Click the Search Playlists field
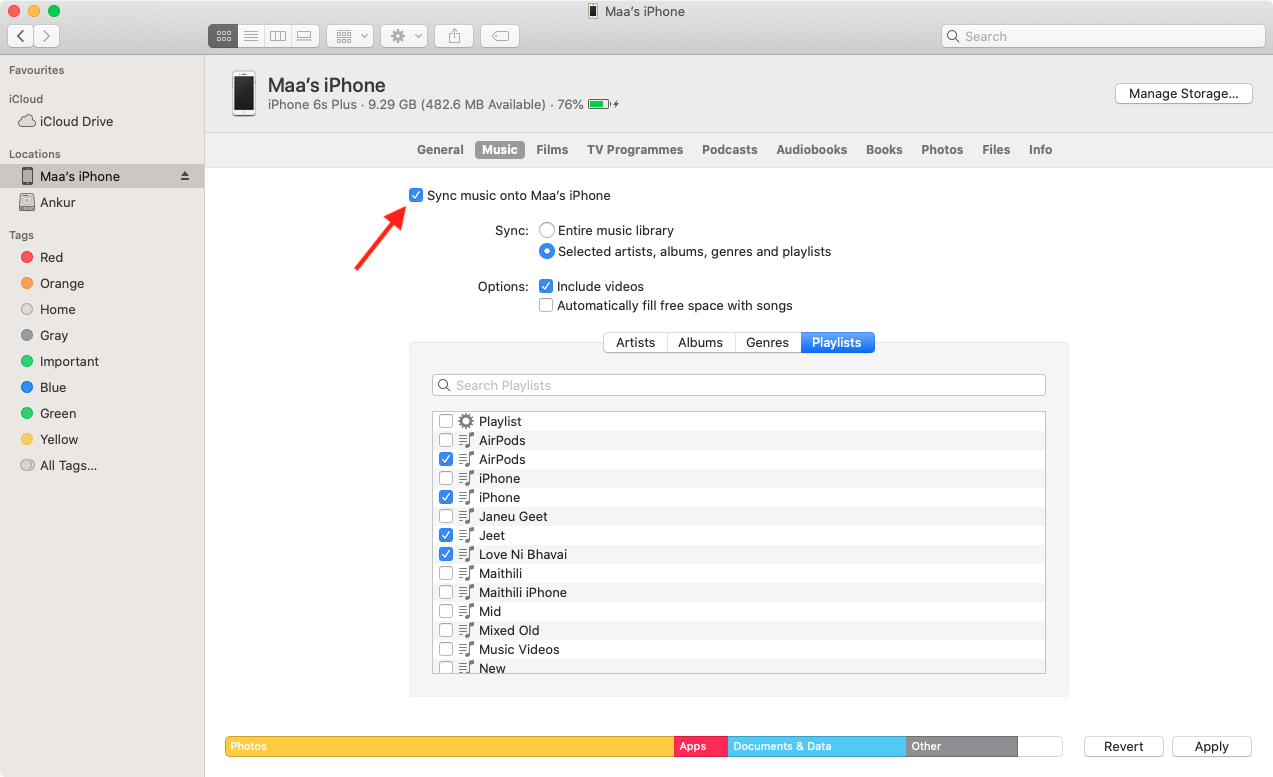This screenshot has height=777, width=1273. (x=739, y=385)
